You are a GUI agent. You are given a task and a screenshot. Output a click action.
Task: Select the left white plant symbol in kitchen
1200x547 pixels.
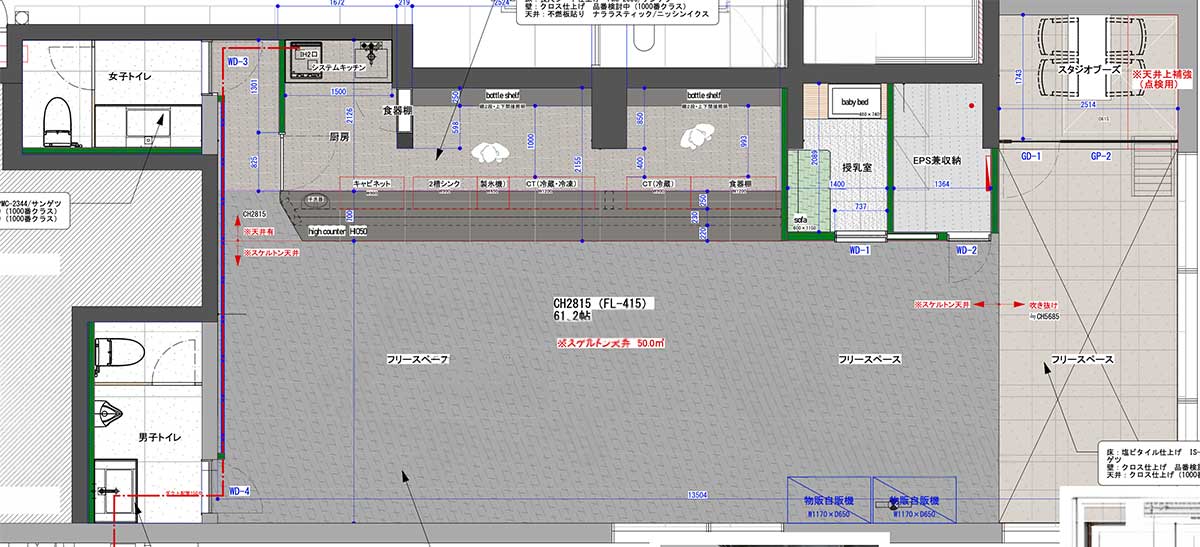pos(487,152)
